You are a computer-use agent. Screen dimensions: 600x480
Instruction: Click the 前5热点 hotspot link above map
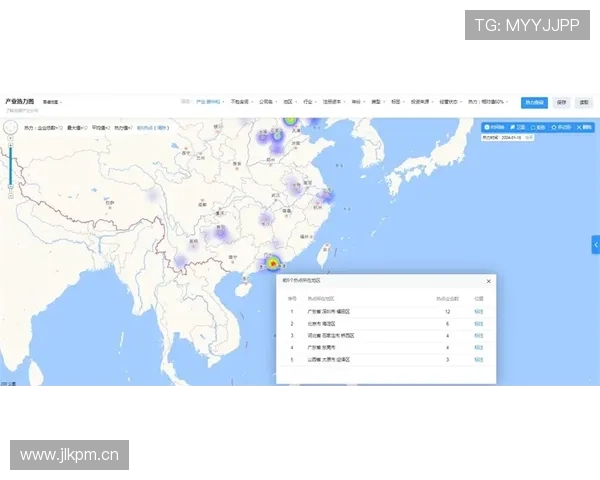pyautogui.click(x=153, y=128)
